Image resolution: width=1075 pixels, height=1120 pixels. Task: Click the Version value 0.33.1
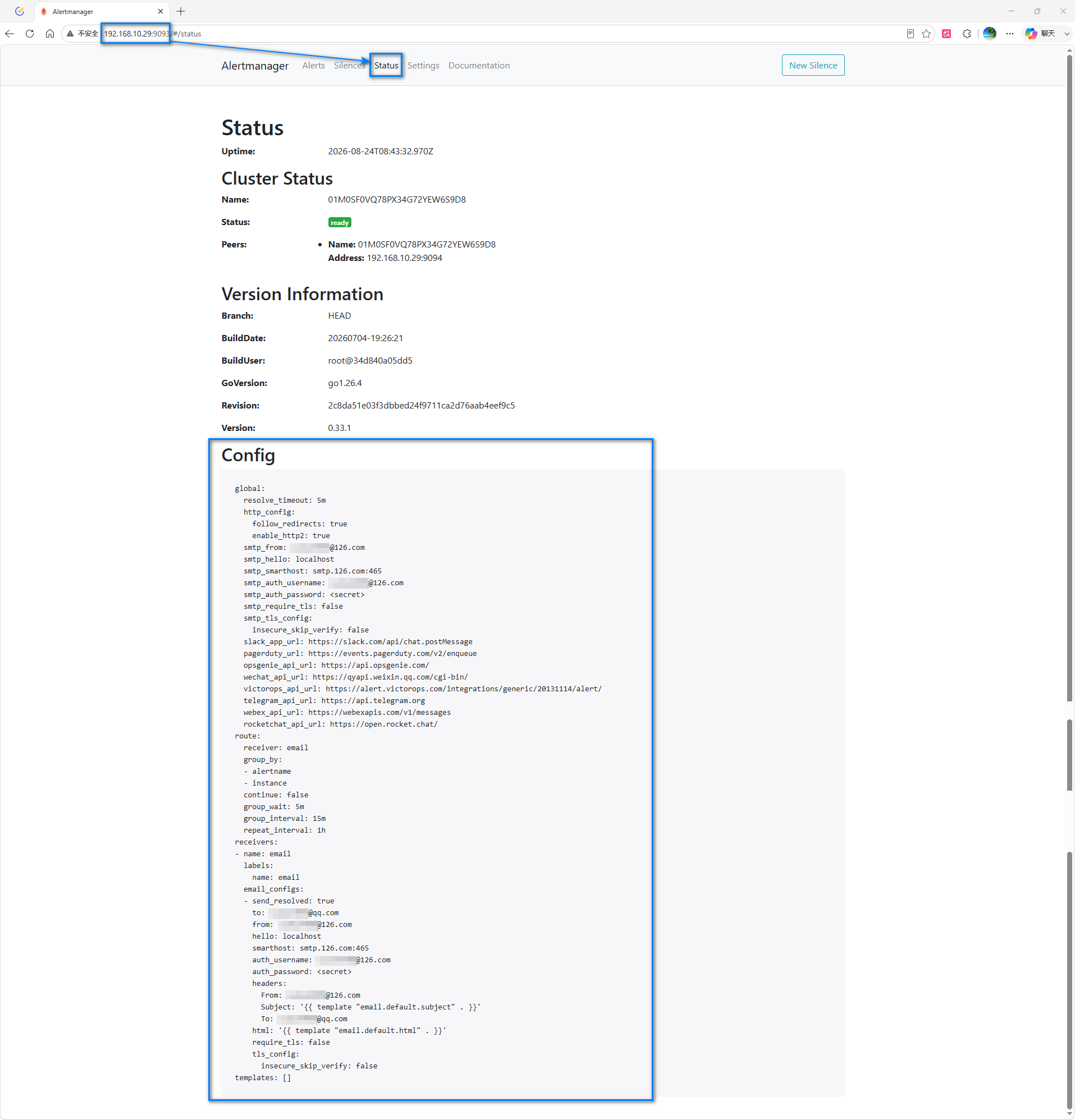(x=340, y=428)
